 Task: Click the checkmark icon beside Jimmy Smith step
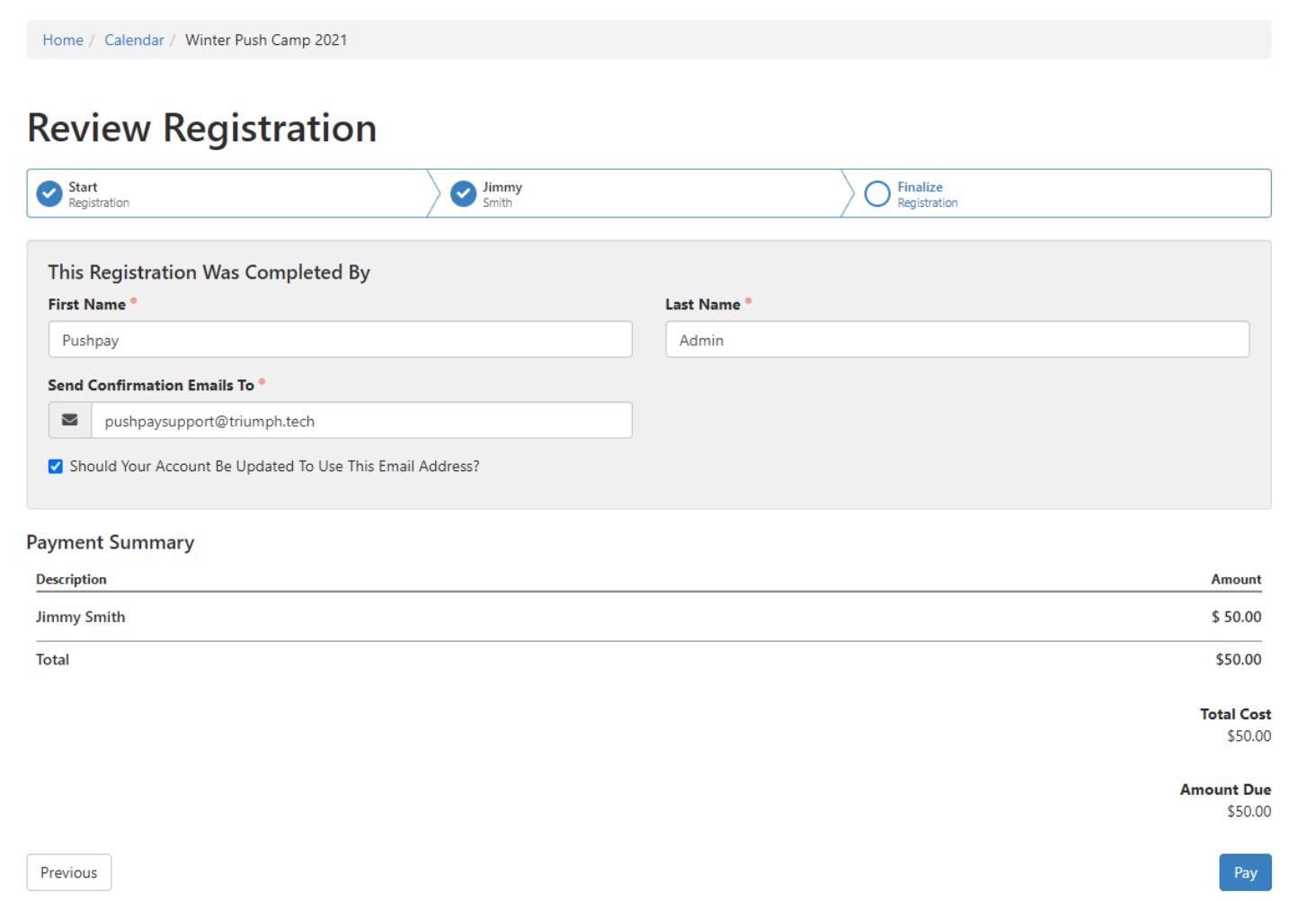click(462, 193)
